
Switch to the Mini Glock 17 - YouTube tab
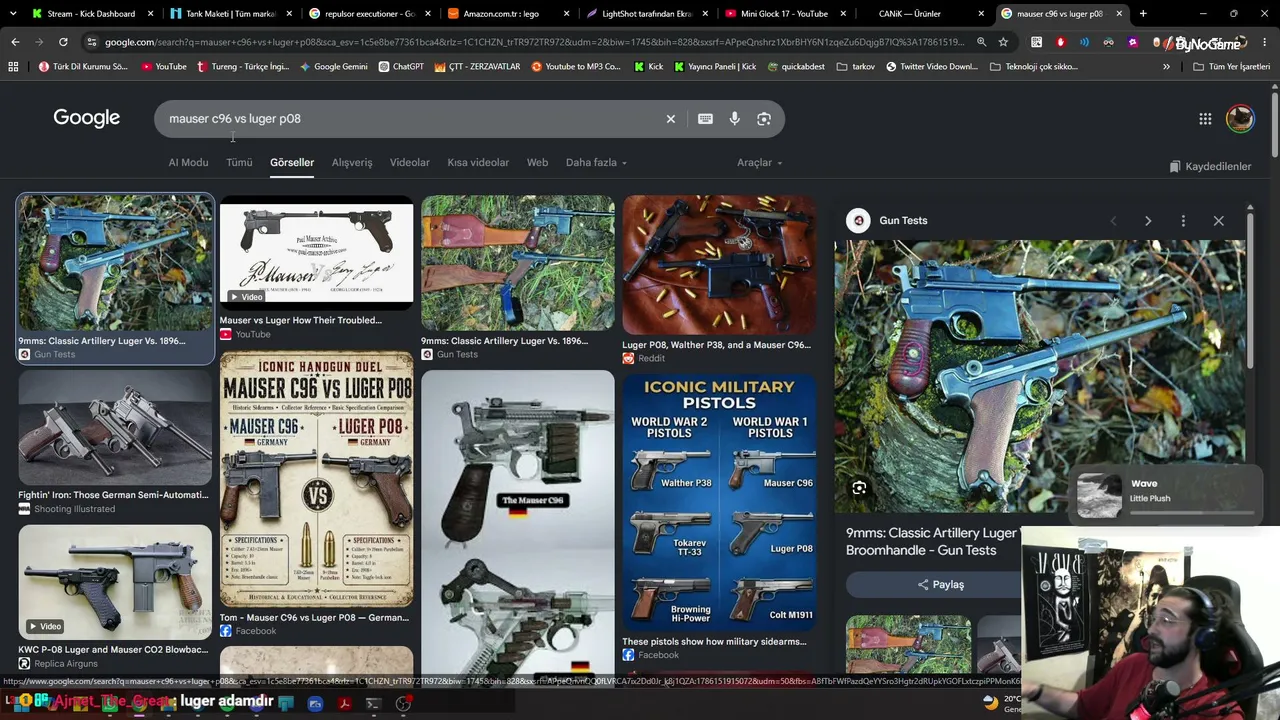(784, 14)
